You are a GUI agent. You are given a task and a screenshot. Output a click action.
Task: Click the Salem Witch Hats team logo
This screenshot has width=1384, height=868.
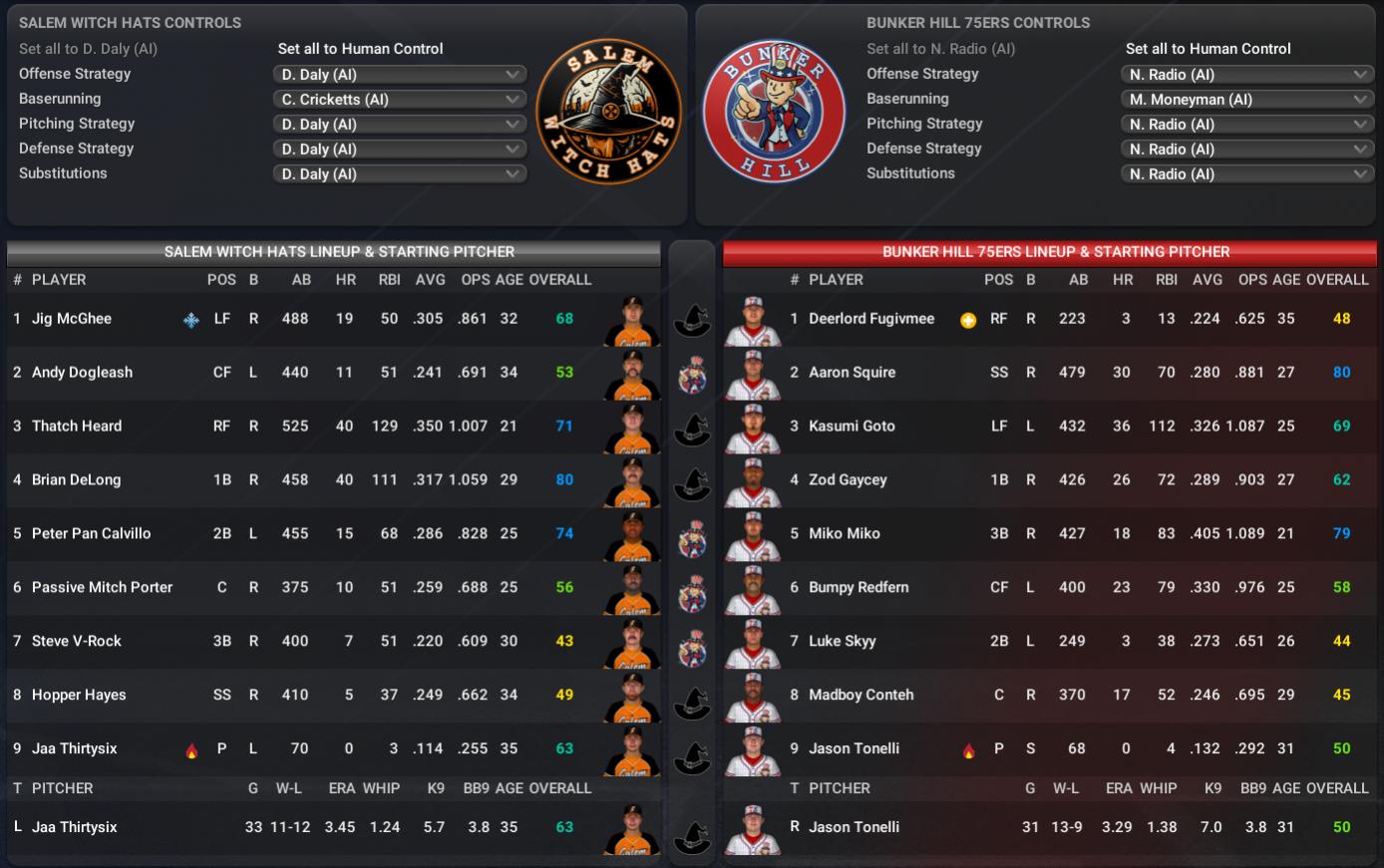pos(608,112)
